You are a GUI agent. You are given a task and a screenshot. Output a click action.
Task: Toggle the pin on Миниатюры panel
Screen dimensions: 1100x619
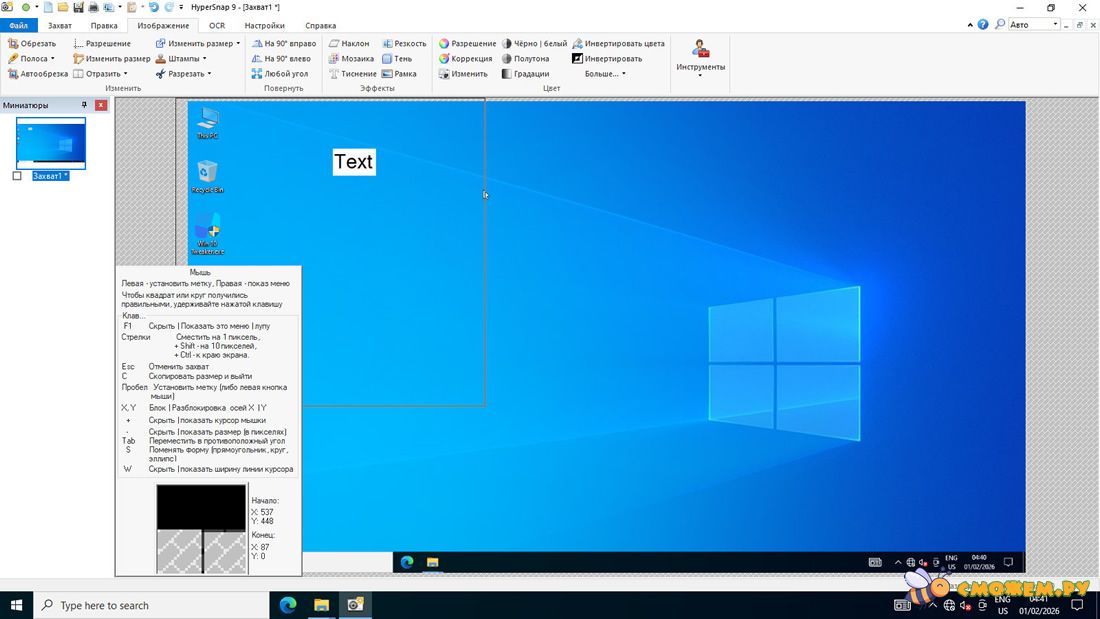pos(84,105)
